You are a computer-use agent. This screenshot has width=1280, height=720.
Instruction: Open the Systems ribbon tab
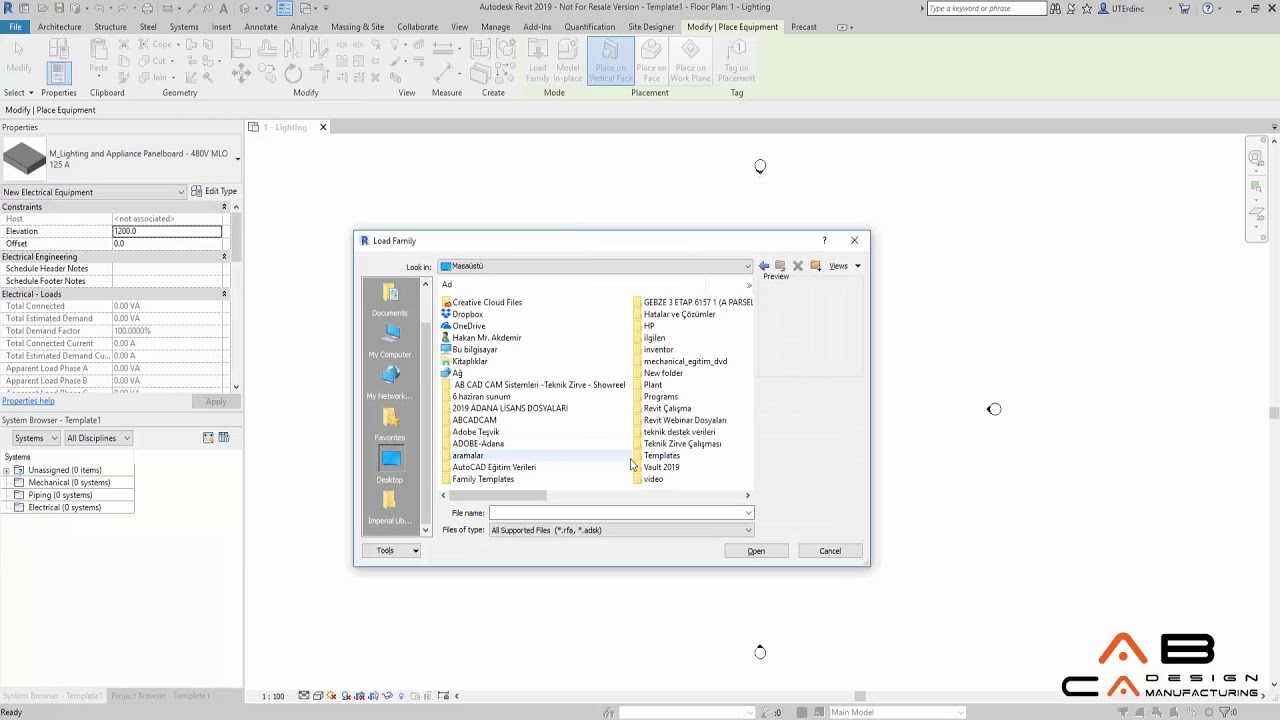click(184, 27)
